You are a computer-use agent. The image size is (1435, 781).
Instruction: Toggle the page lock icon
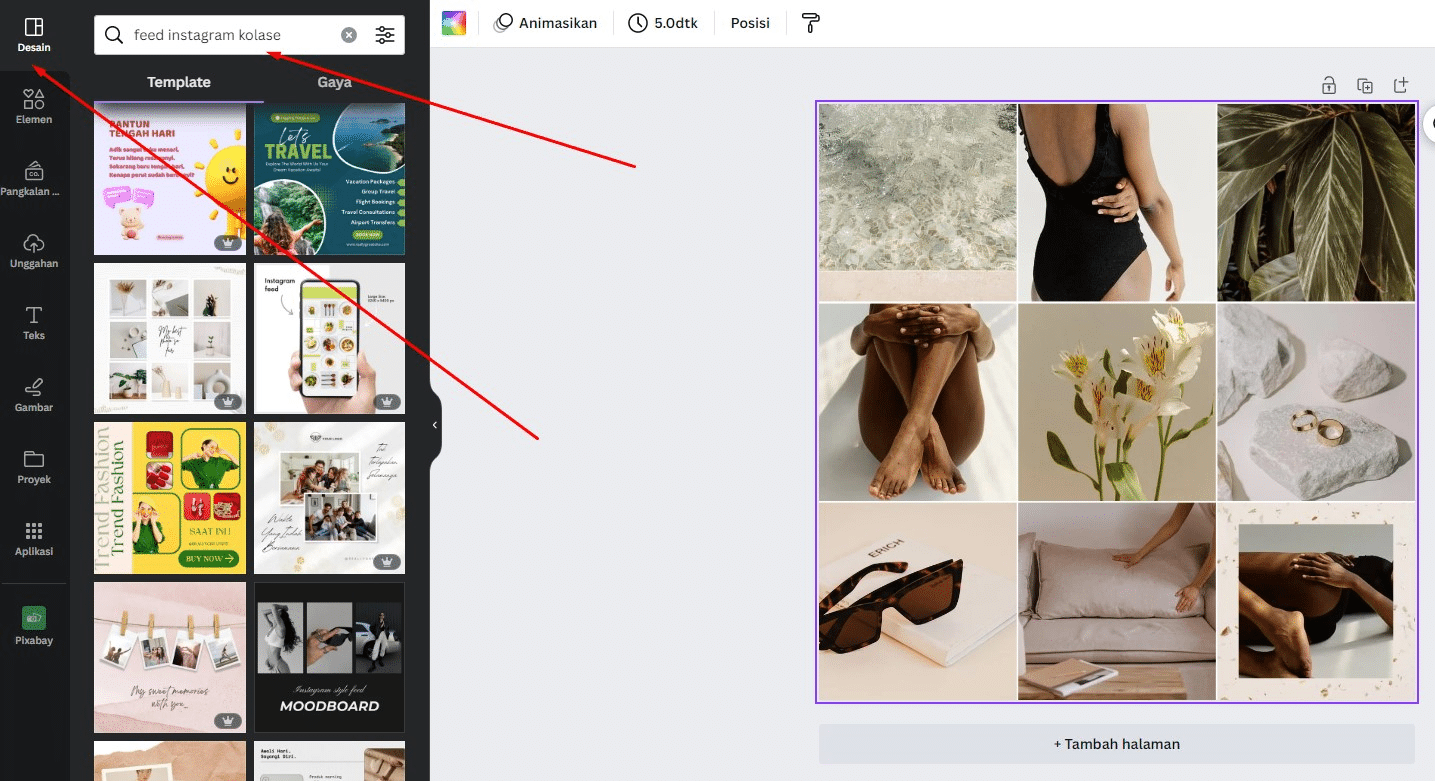1329,85
